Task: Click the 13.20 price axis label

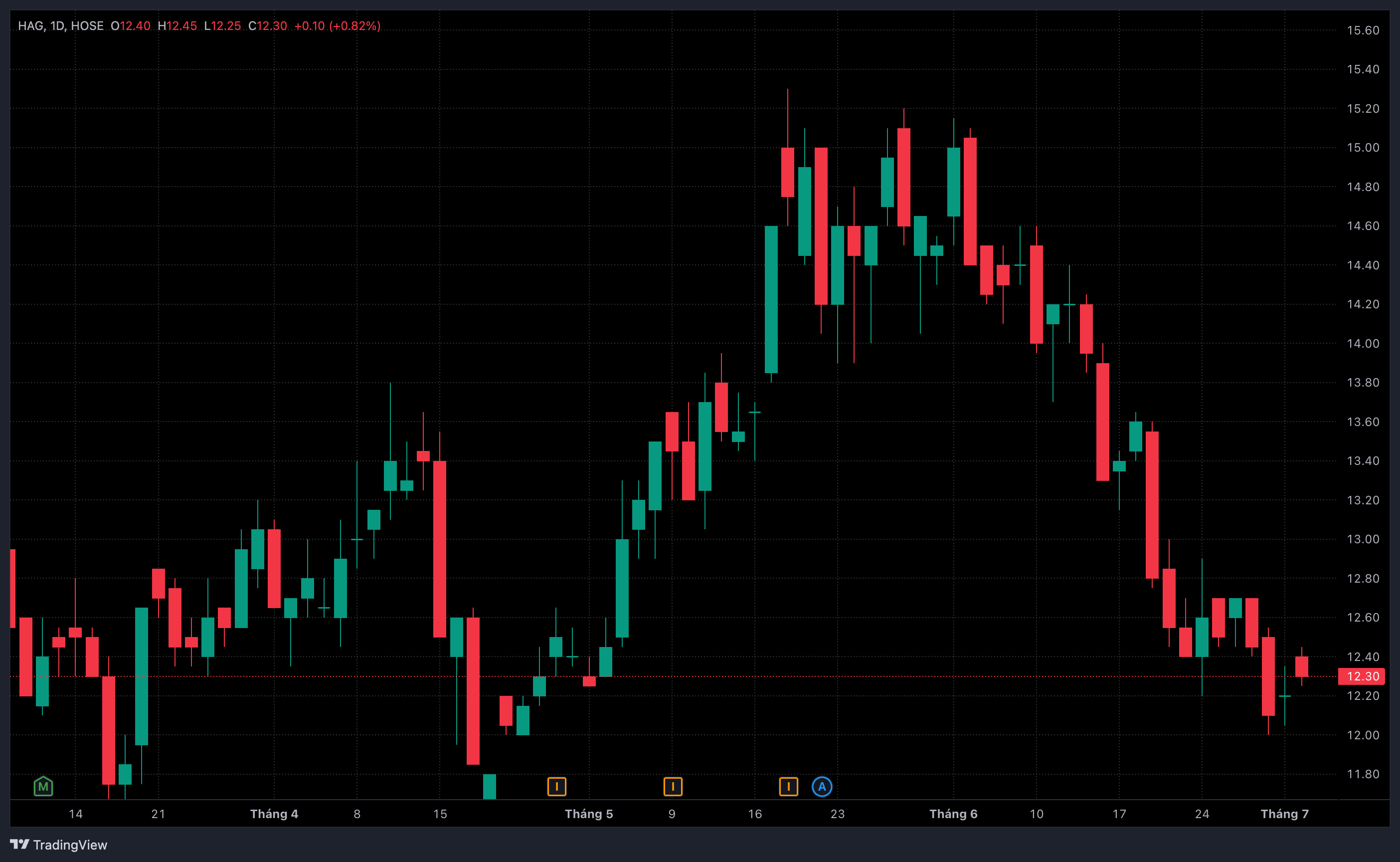Action: [x=1363, y=500]
